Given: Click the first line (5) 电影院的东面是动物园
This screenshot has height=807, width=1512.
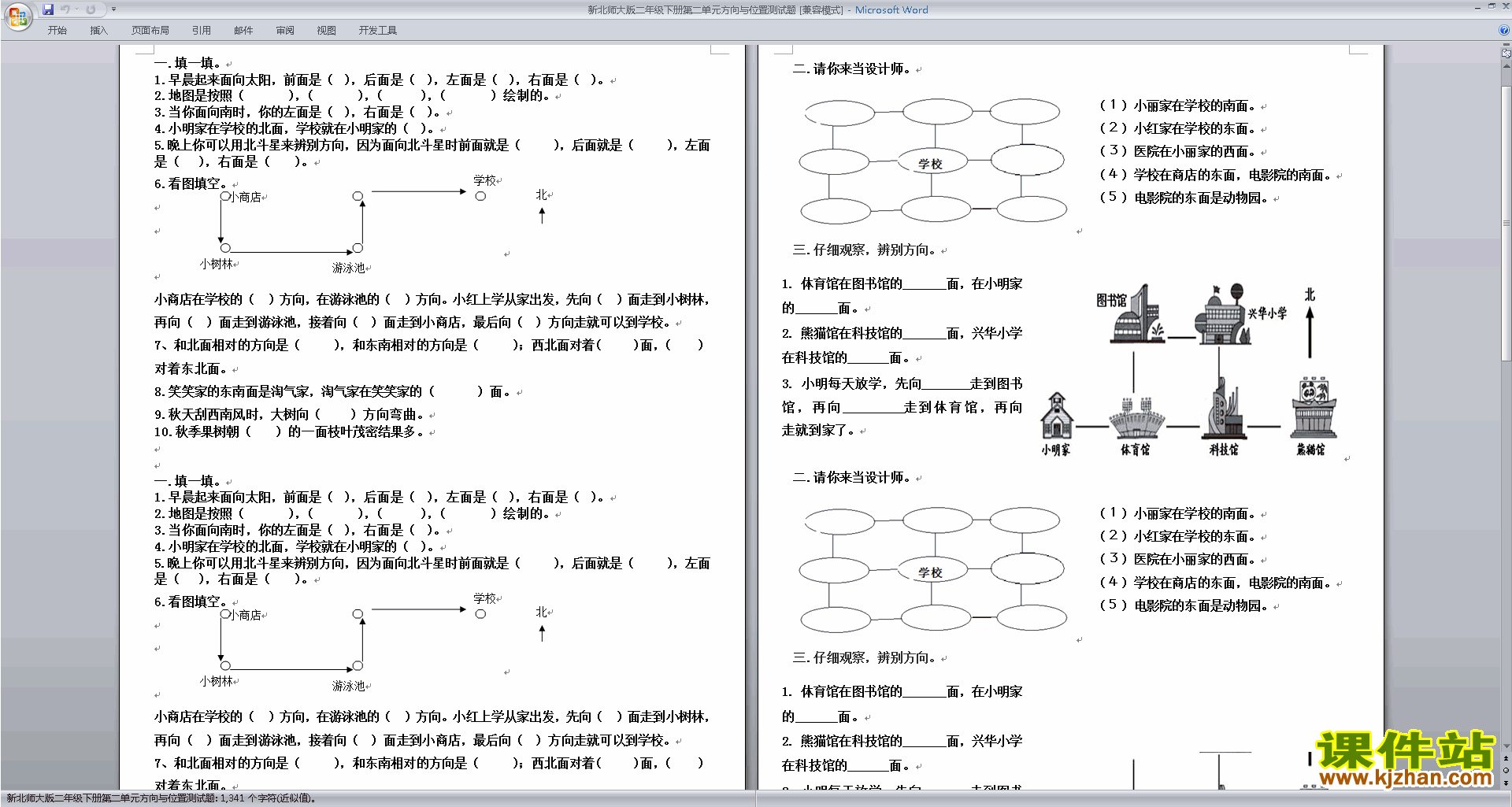Looking at the screenshot, I should (x=1184, y=198).
